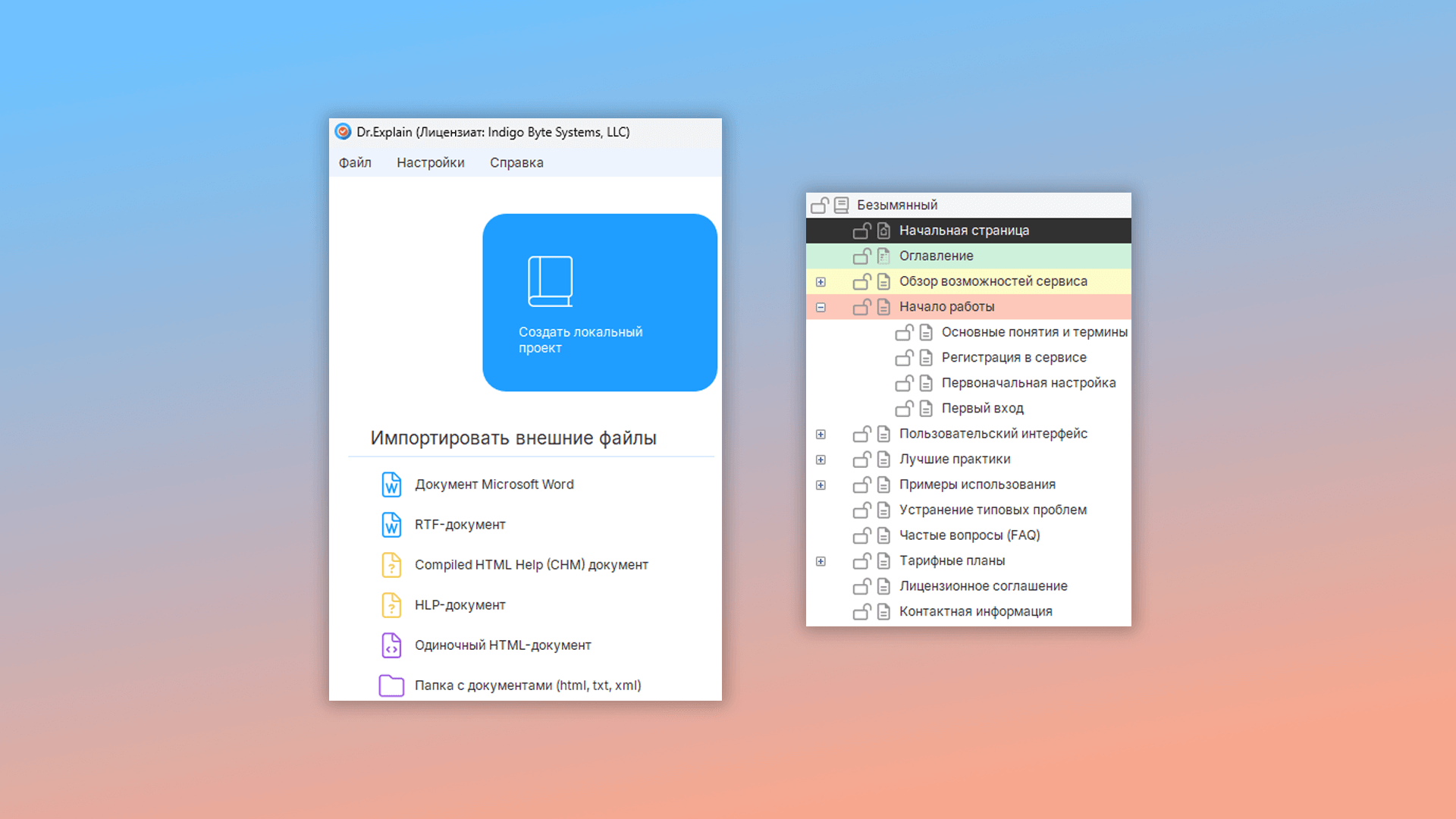Click the Microsoft Word document import icon
The height and width of the screenshot is (819, 1456).
(391, 485)
